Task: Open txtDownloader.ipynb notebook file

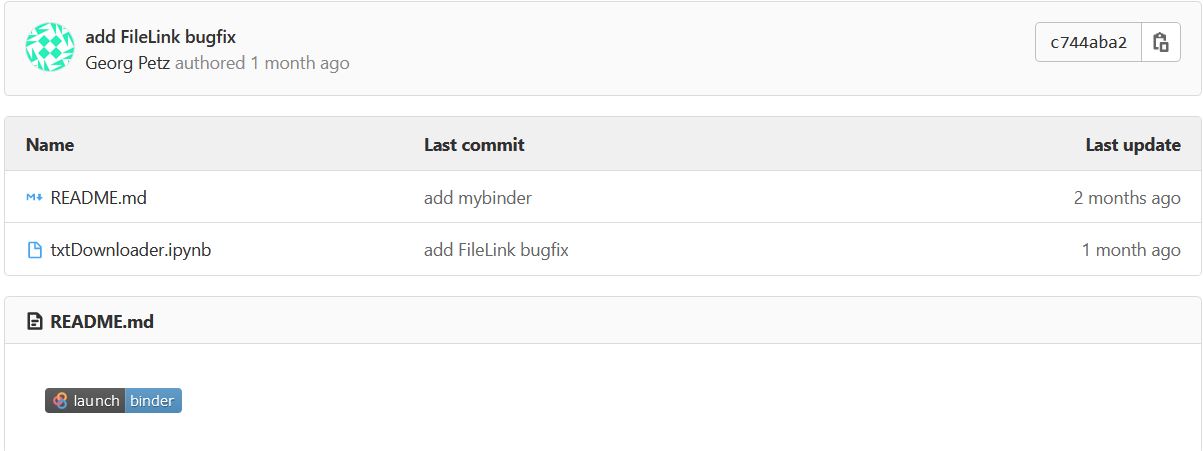Action: point(130,250)
